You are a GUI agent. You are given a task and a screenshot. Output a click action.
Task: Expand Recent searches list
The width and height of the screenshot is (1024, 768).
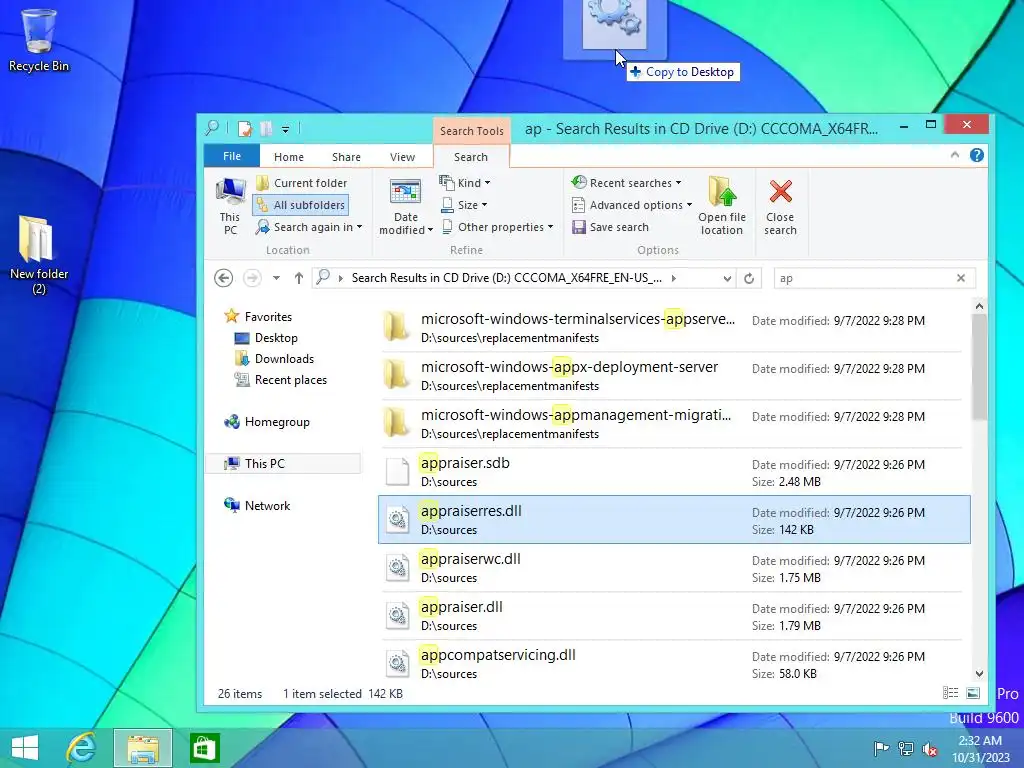point(626,183)
